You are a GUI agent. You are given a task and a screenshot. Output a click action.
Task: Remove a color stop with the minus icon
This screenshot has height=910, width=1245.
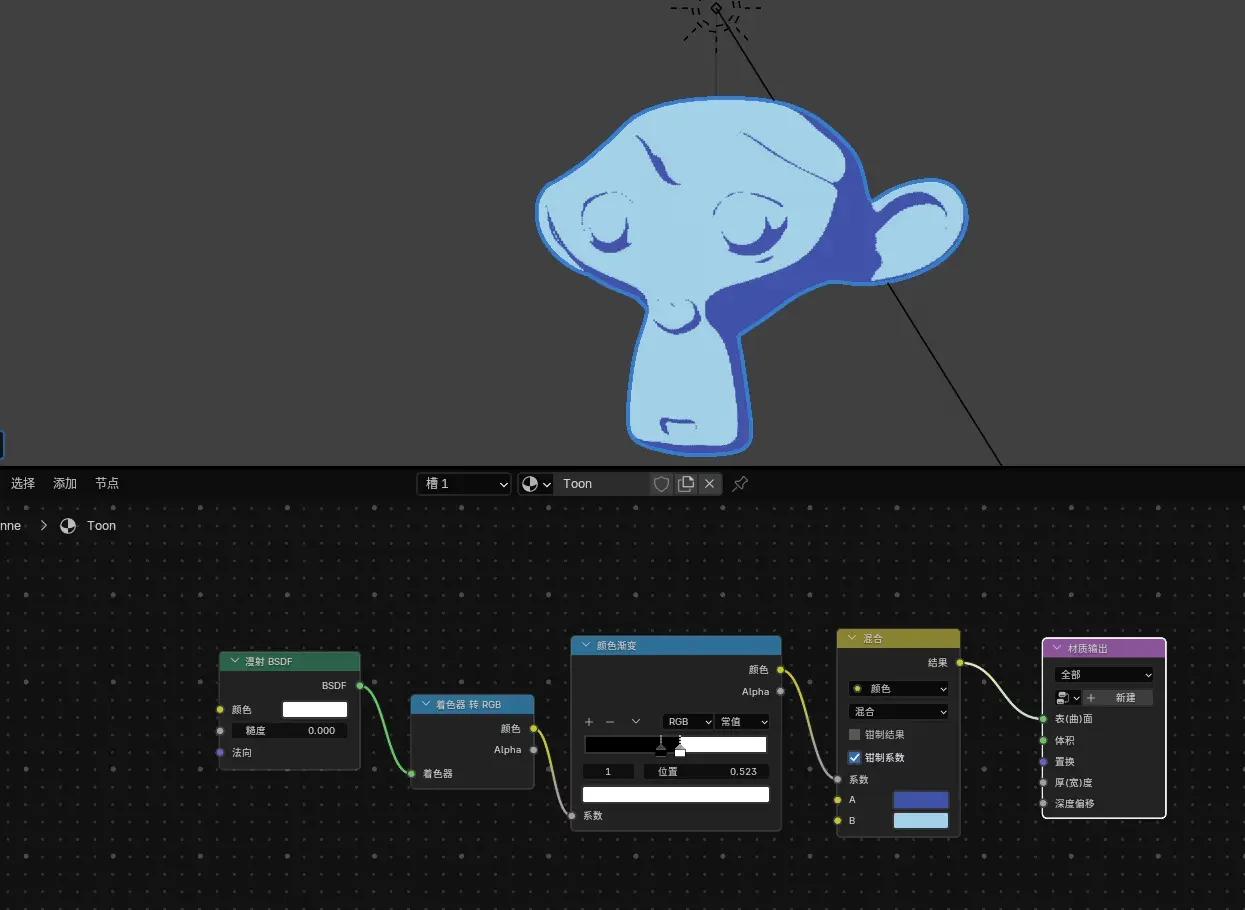(610, 722)
